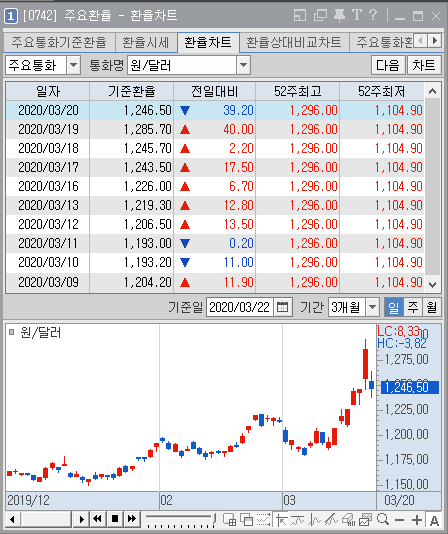Click table scrollbar down arrow
Image resolution: width=448 pixels, height=534 pixels.
(x=433, y=284)
